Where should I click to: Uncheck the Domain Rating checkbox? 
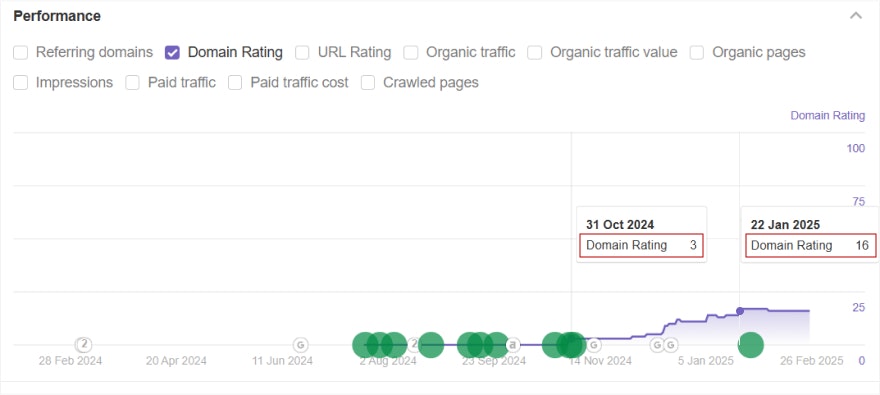172,53
